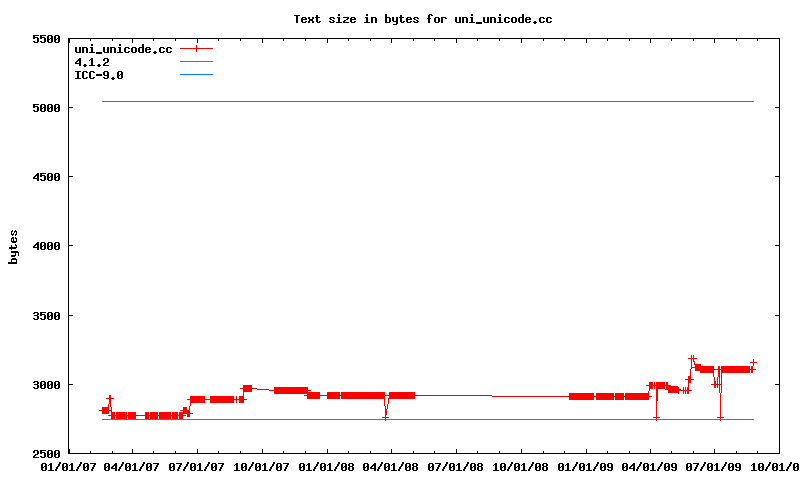Viewport: 800px width, 480px height.
Task: Click the red 4.1.2 legend line sample
Action: coord(197,62)
